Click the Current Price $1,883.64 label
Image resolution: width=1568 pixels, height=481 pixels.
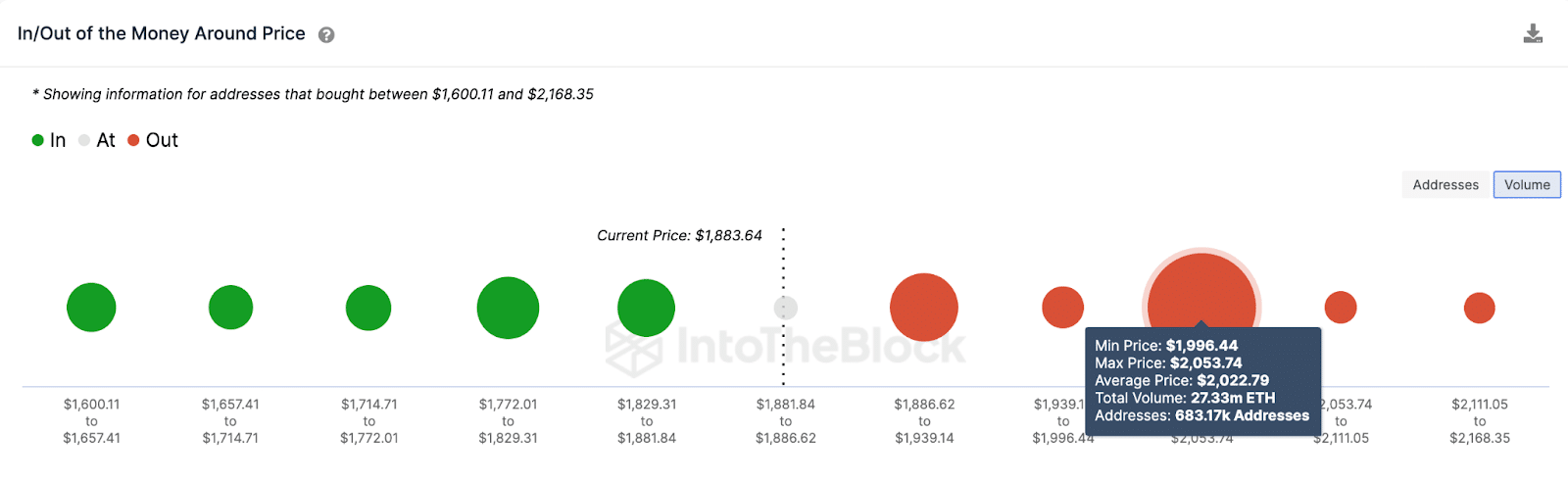pyautogui.click(x=679, y=235)
